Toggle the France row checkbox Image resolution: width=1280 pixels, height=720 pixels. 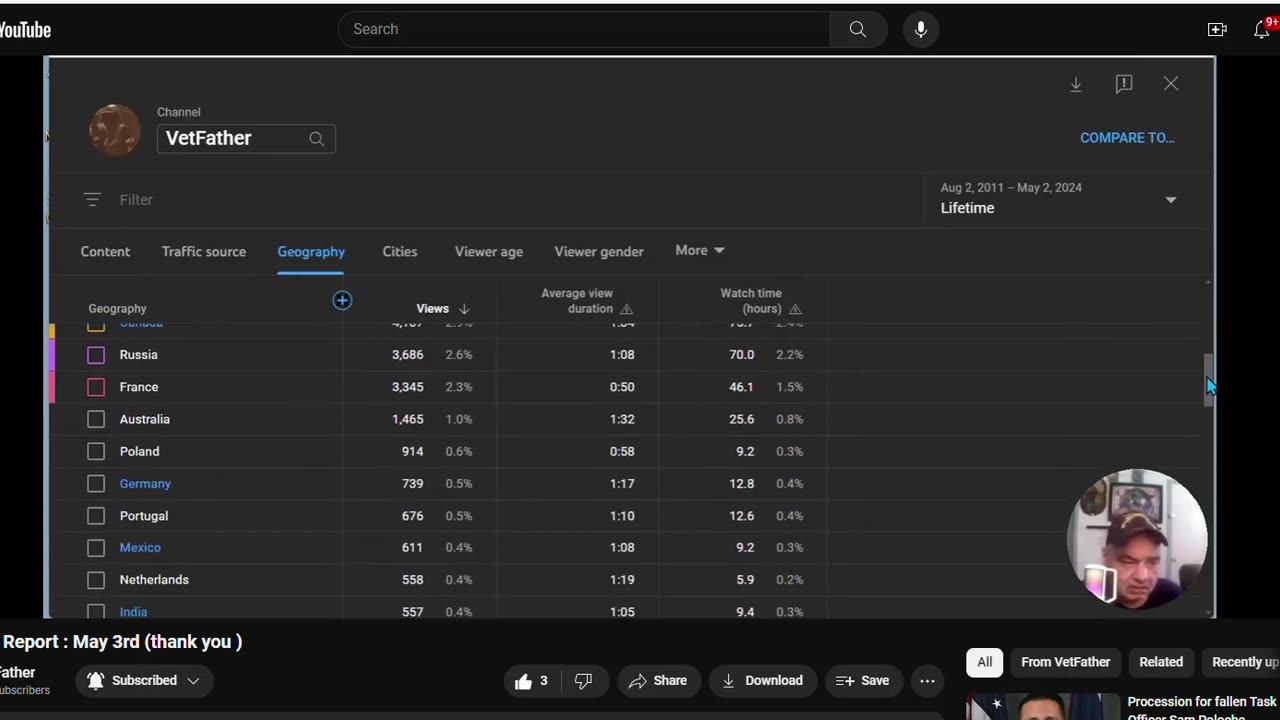point(96,387)
